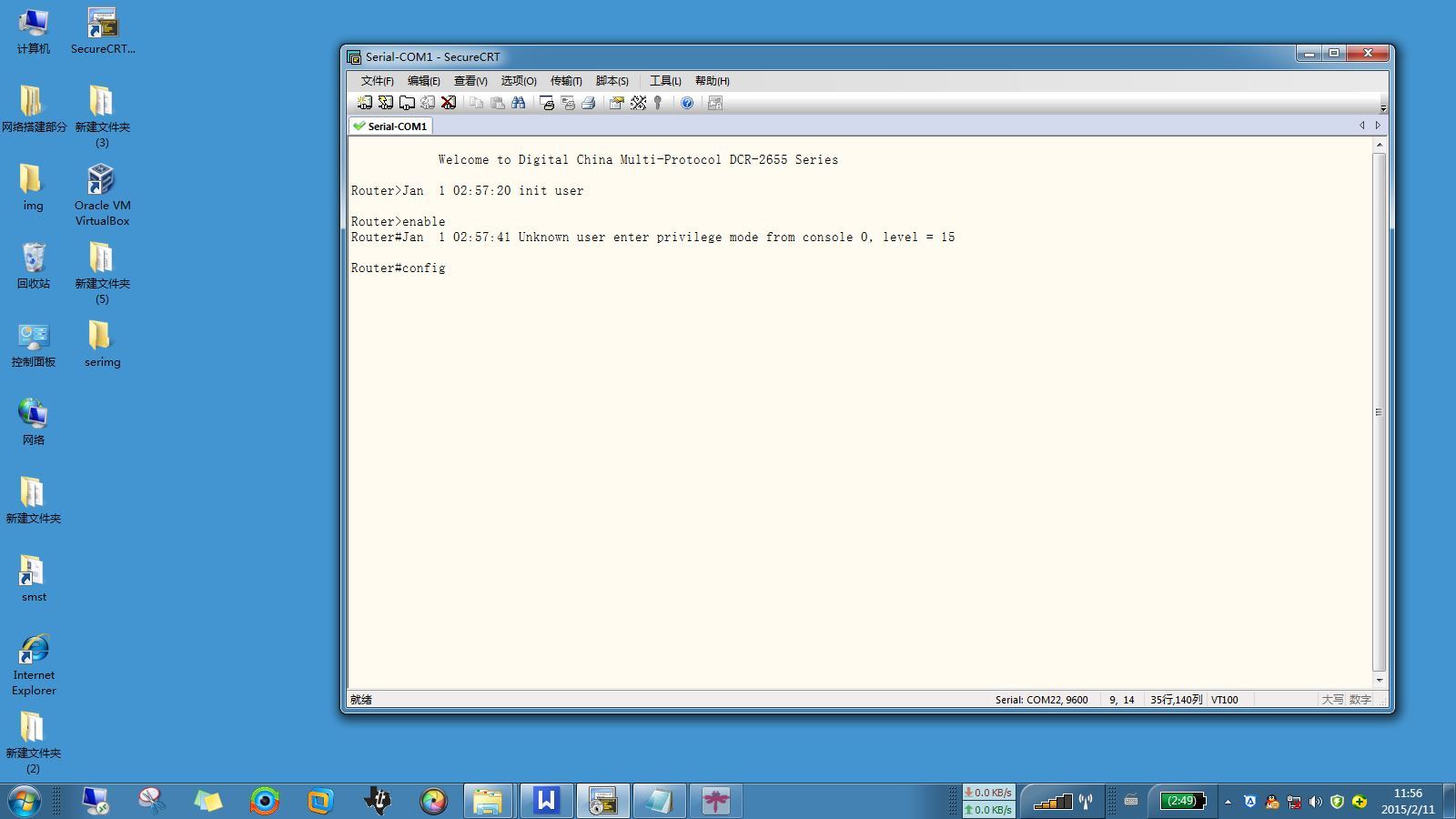Open Find using the binoculars icon
This screenshot has width=1456, height=819.
click(519, 103)
